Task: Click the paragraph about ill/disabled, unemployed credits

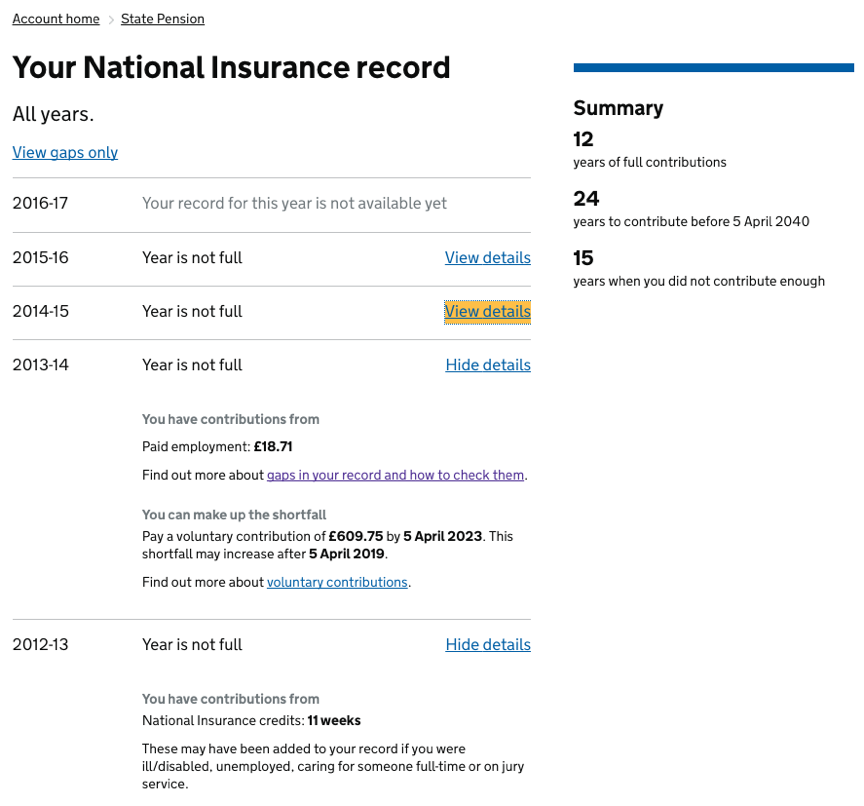Action: [333, 767]
